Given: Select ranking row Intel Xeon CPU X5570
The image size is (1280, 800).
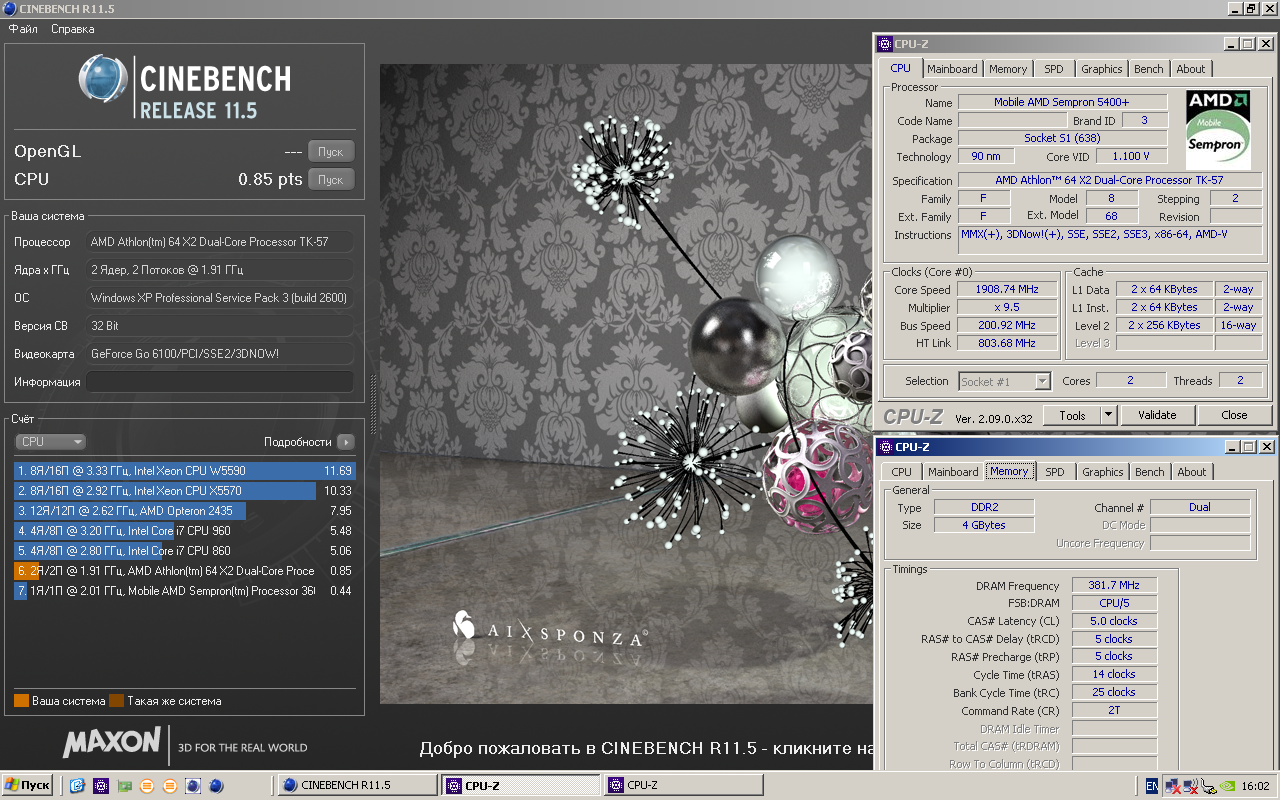Looking at the screenshot, I should (185, 491).
